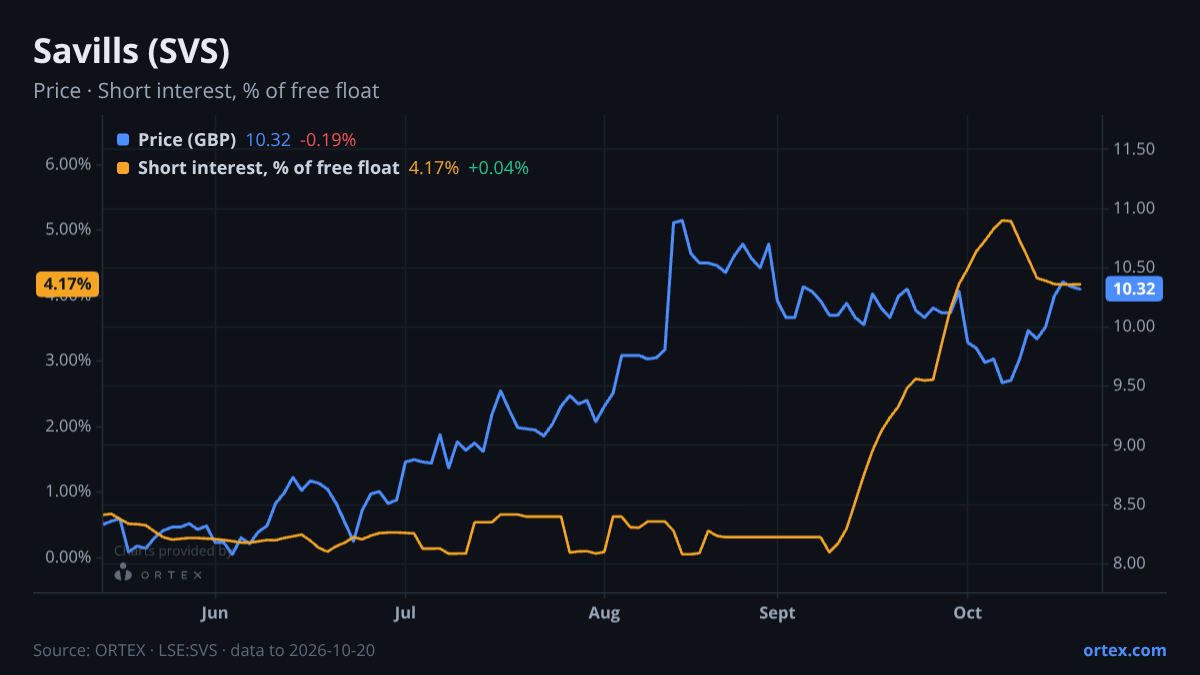Open the ortex.com link
This screenshot has width=1200, height=675.
coord(1125,650)
